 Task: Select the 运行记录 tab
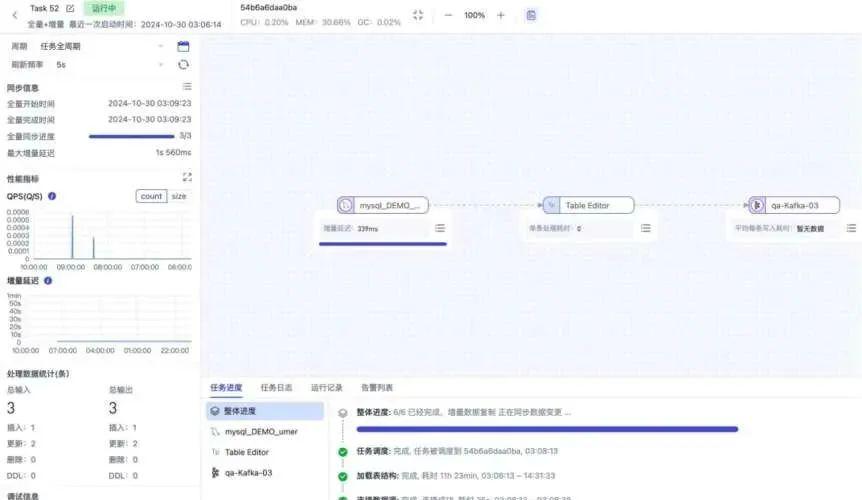pyautogui.click(x=327, y=387)
